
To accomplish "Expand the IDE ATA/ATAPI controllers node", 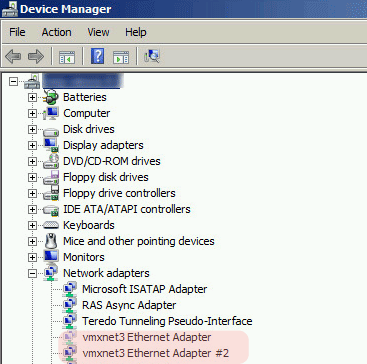I will pos(32,210).
